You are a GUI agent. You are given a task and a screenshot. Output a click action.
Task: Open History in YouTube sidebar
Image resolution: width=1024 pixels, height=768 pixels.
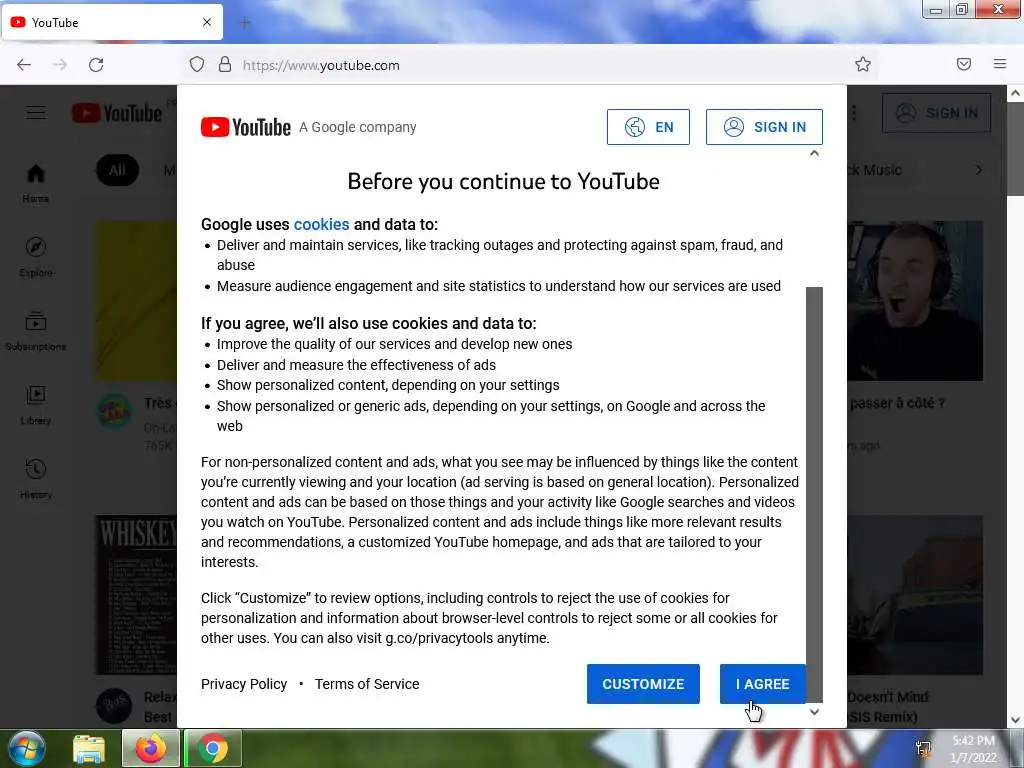click(36, 479)
